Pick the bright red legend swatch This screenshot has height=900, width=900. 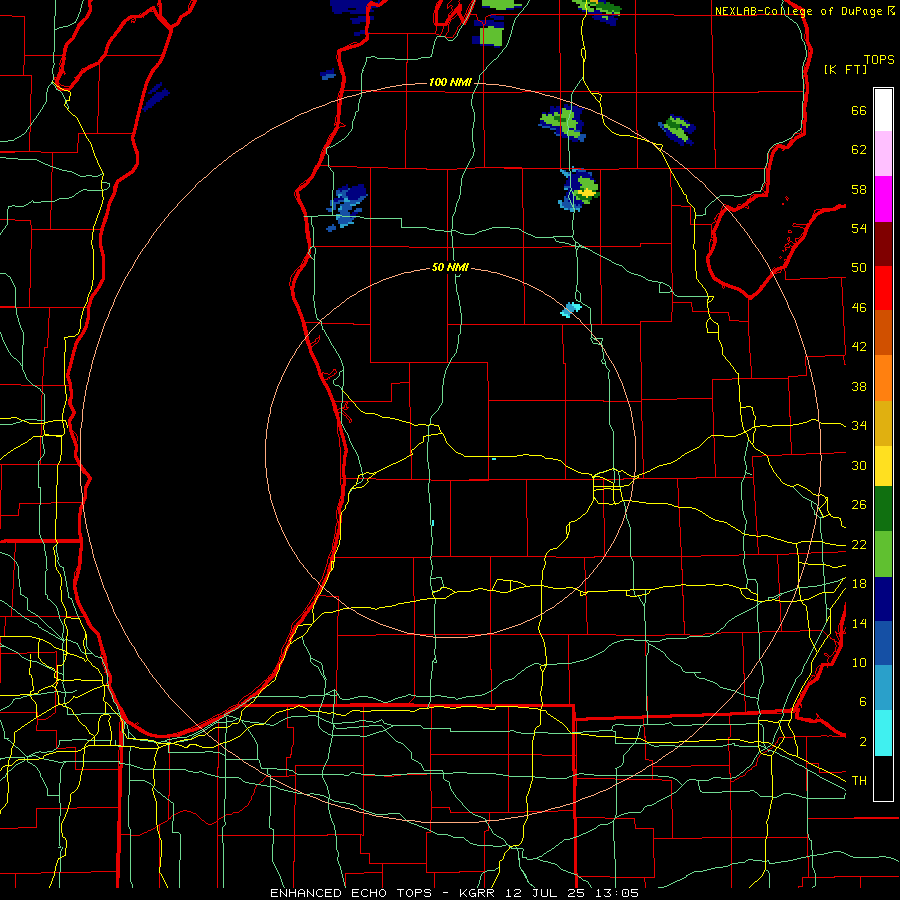coord(883,288)
